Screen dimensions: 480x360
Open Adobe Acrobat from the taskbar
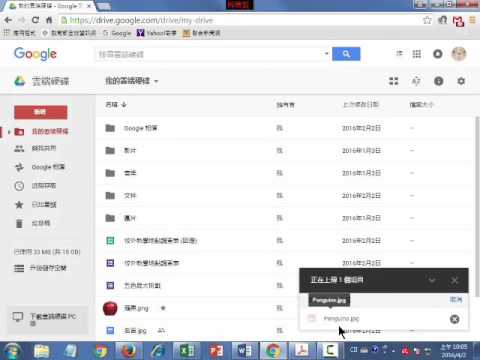click(x=302, y=351)
